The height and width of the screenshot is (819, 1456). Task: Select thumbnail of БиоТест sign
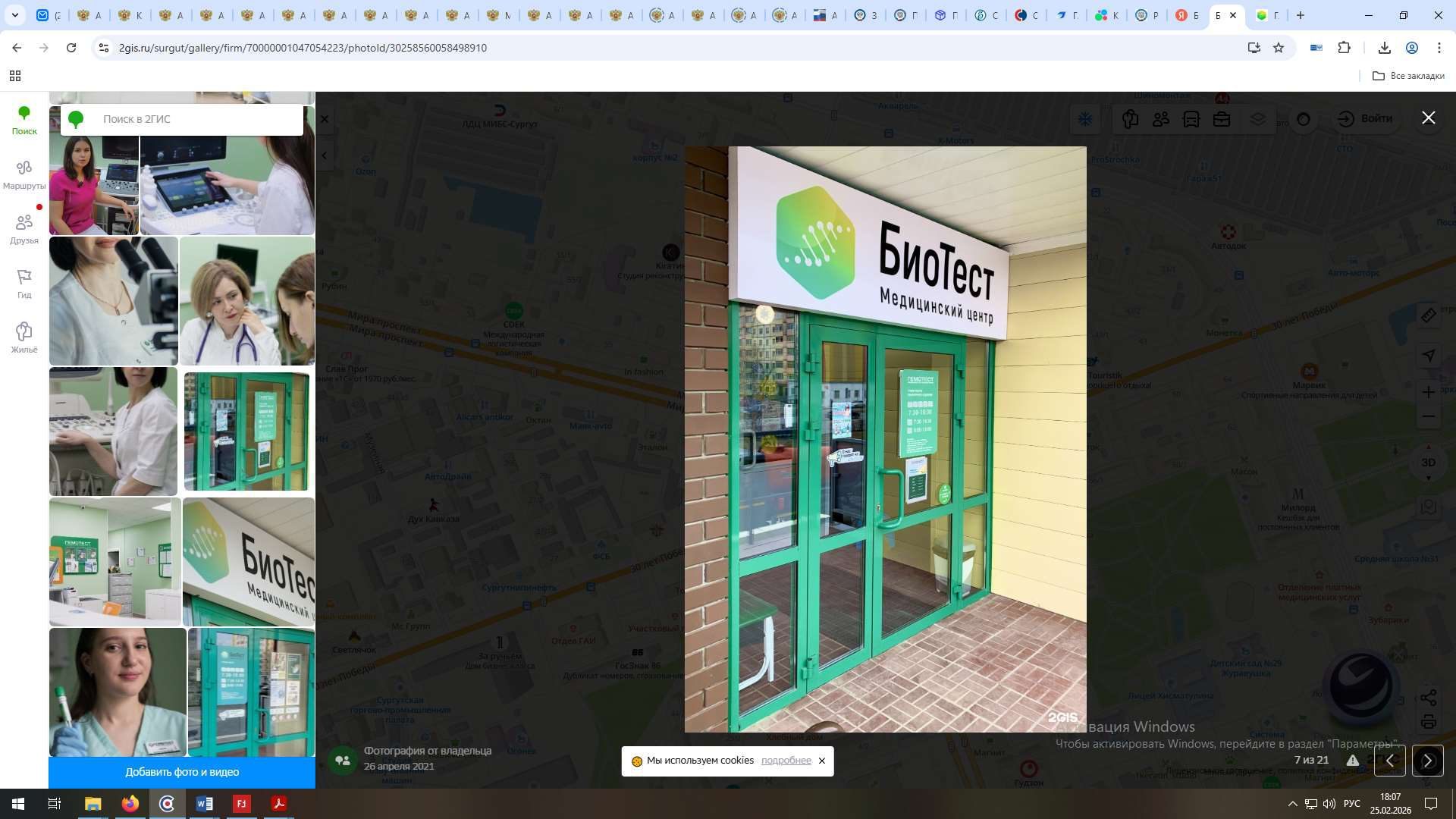click(249, 562)
